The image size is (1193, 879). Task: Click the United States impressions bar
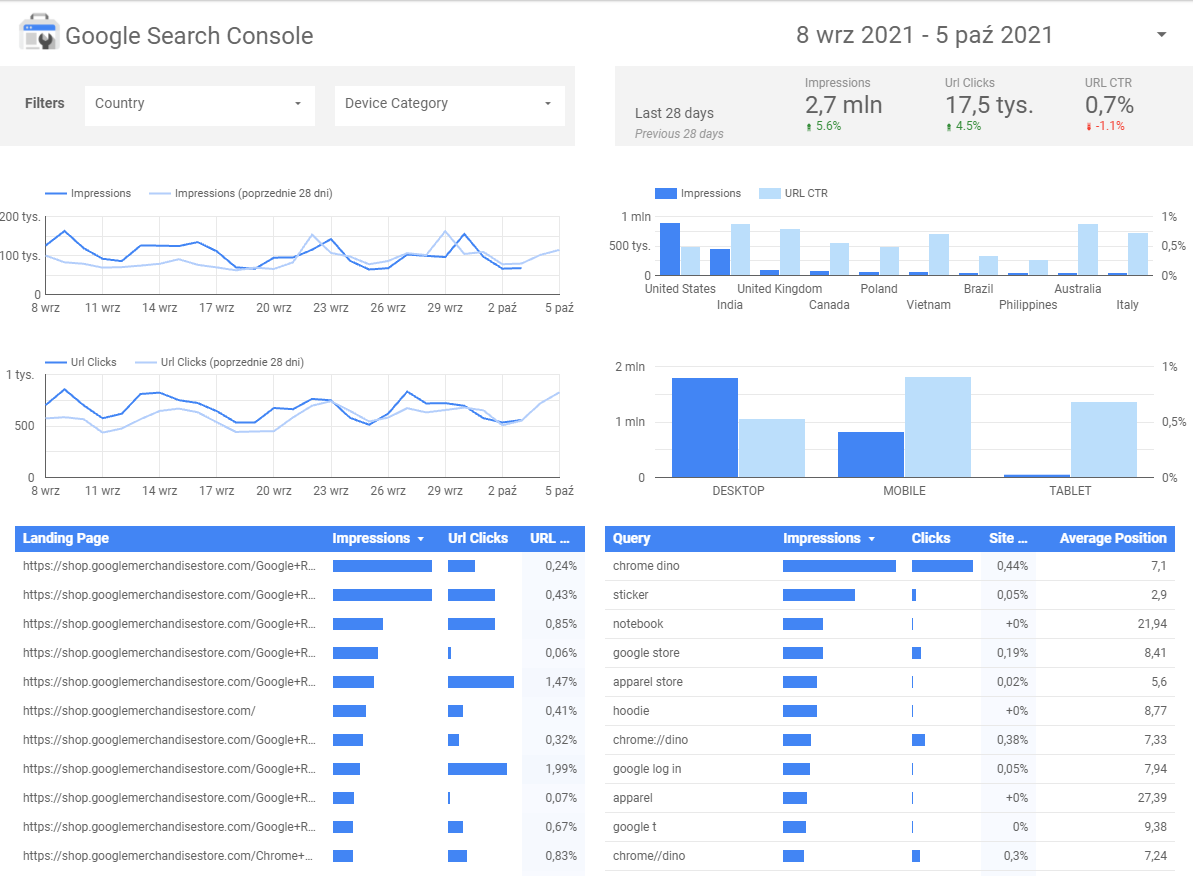coord(669,249)
